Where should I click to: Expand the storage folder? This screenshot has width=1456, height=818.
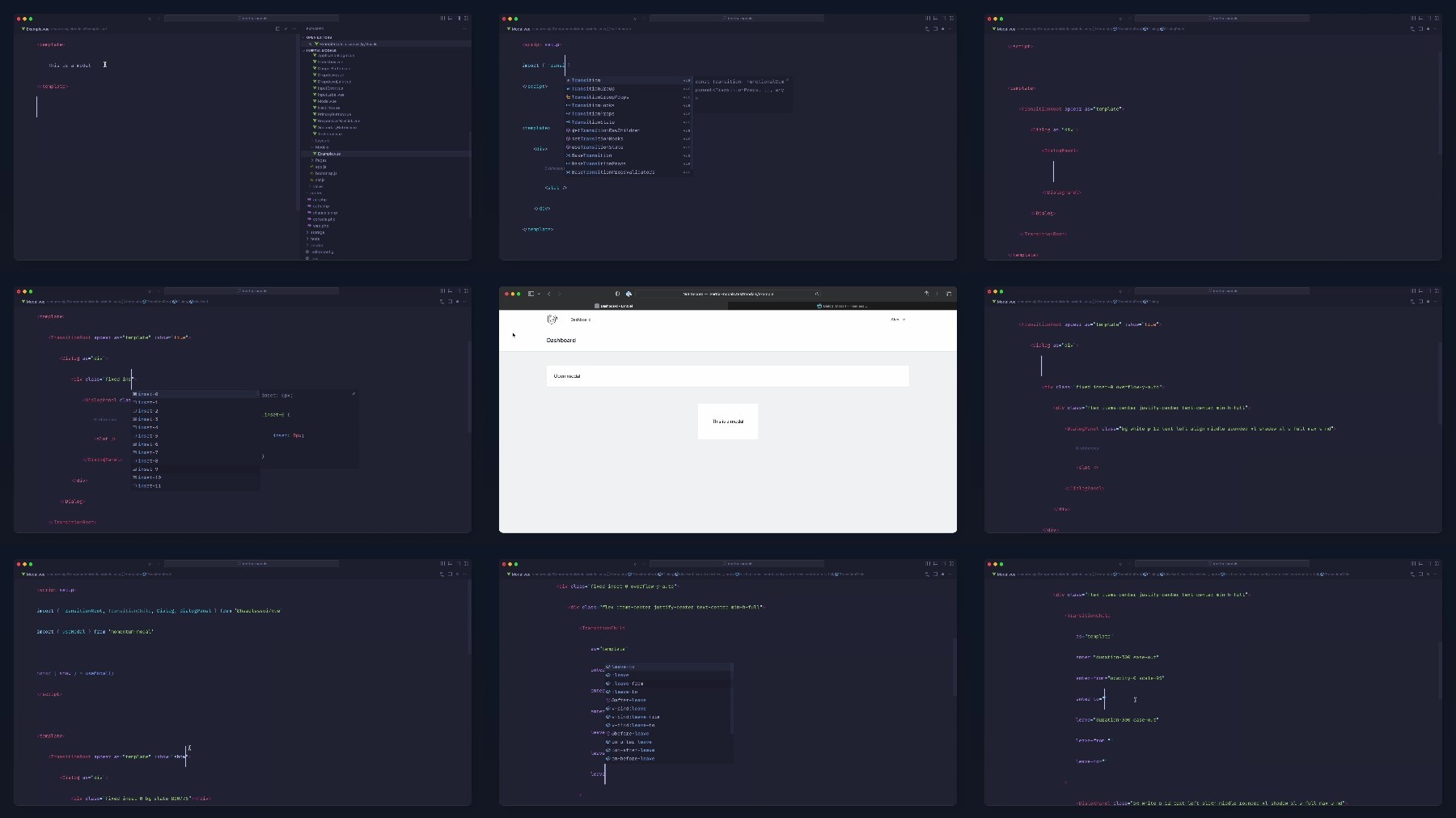point(316,232)
